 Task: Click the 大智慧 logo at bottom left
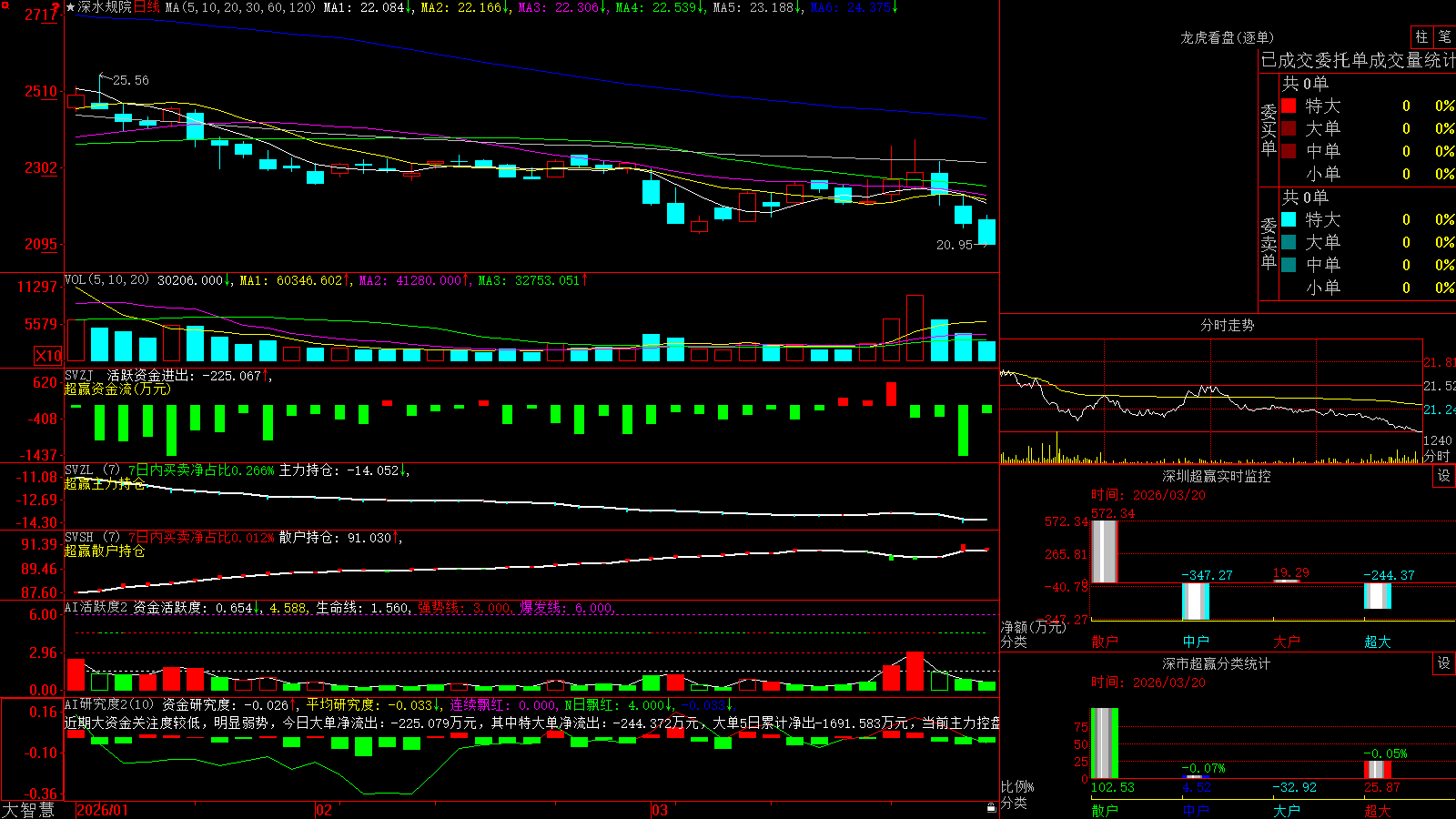28,810
